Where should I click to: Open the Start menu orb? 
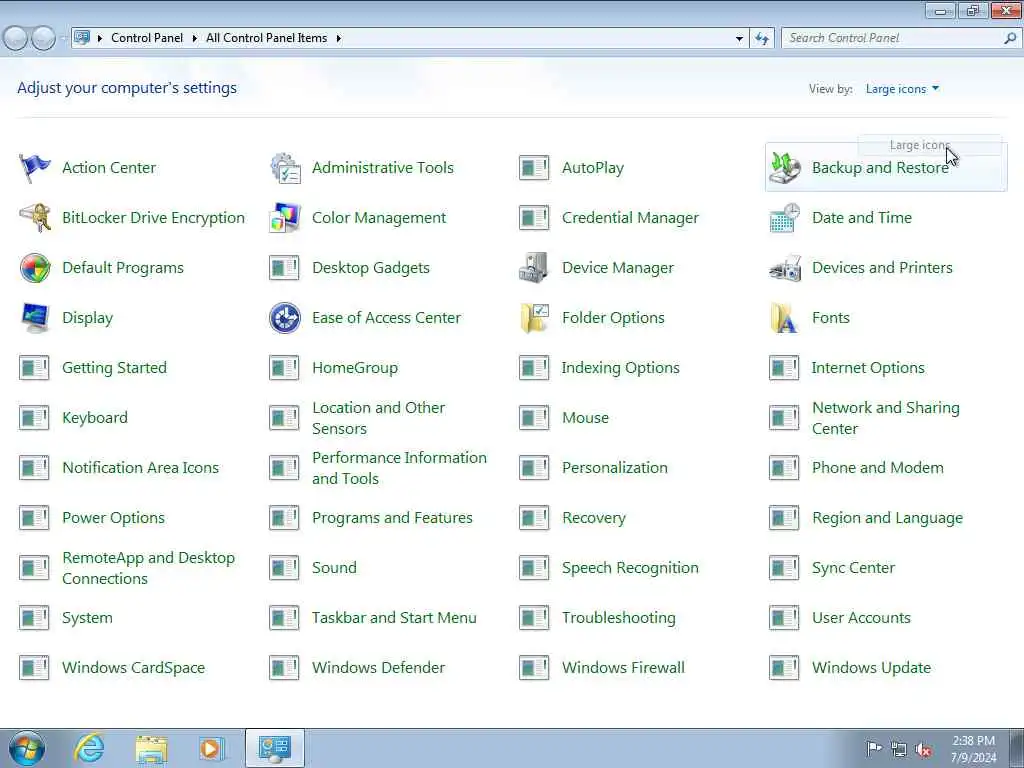tap(27, 748)
